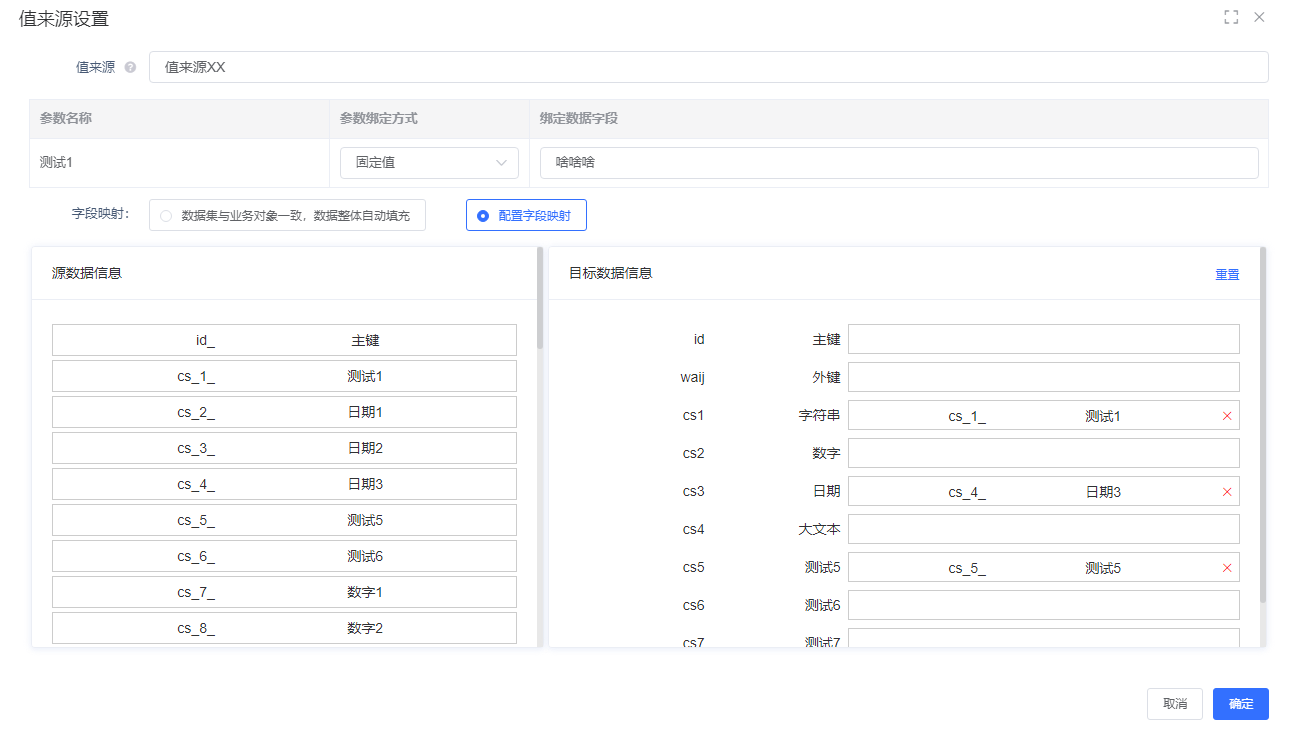Select the cs_7_ 数字1 source field
The image size is (1290, 733).
click(284, 592)
